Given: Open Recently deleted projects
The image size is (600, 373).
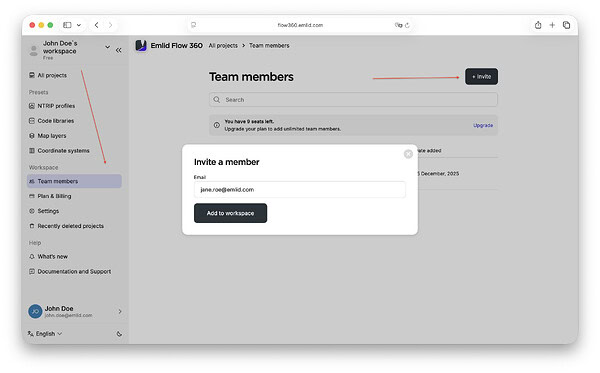Looking at the screenshot, I should tap(70, 226).
